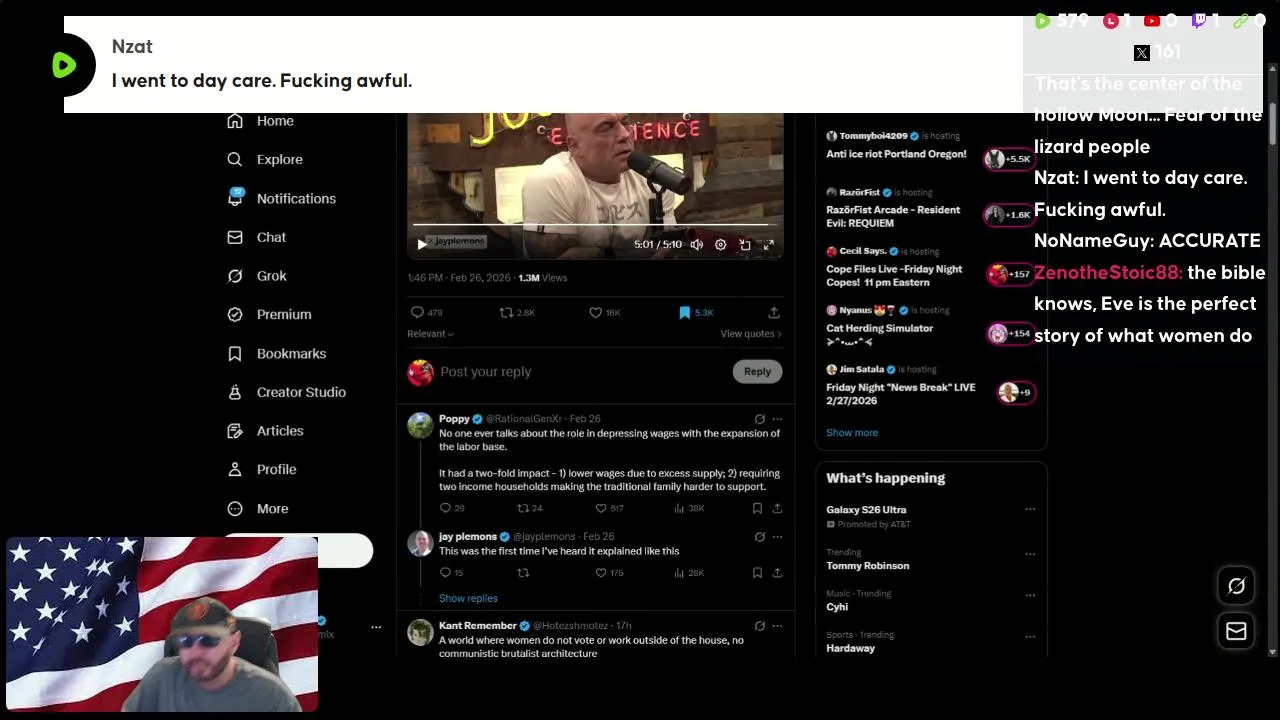The height and width of the screenshot is (720, 1280).
Task: Share Poppy's reply
Action: [777, 508]
